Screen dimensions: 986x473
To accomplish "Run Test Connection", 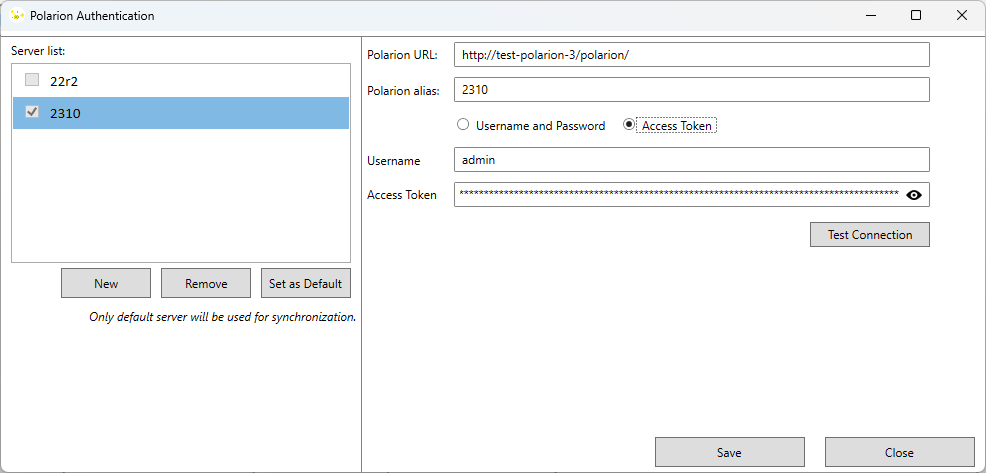I will click(x=869, y=235).
